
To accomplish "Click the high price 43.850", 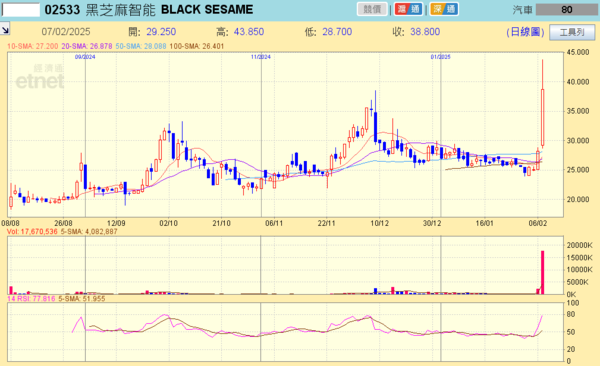I will coord(249,32).
